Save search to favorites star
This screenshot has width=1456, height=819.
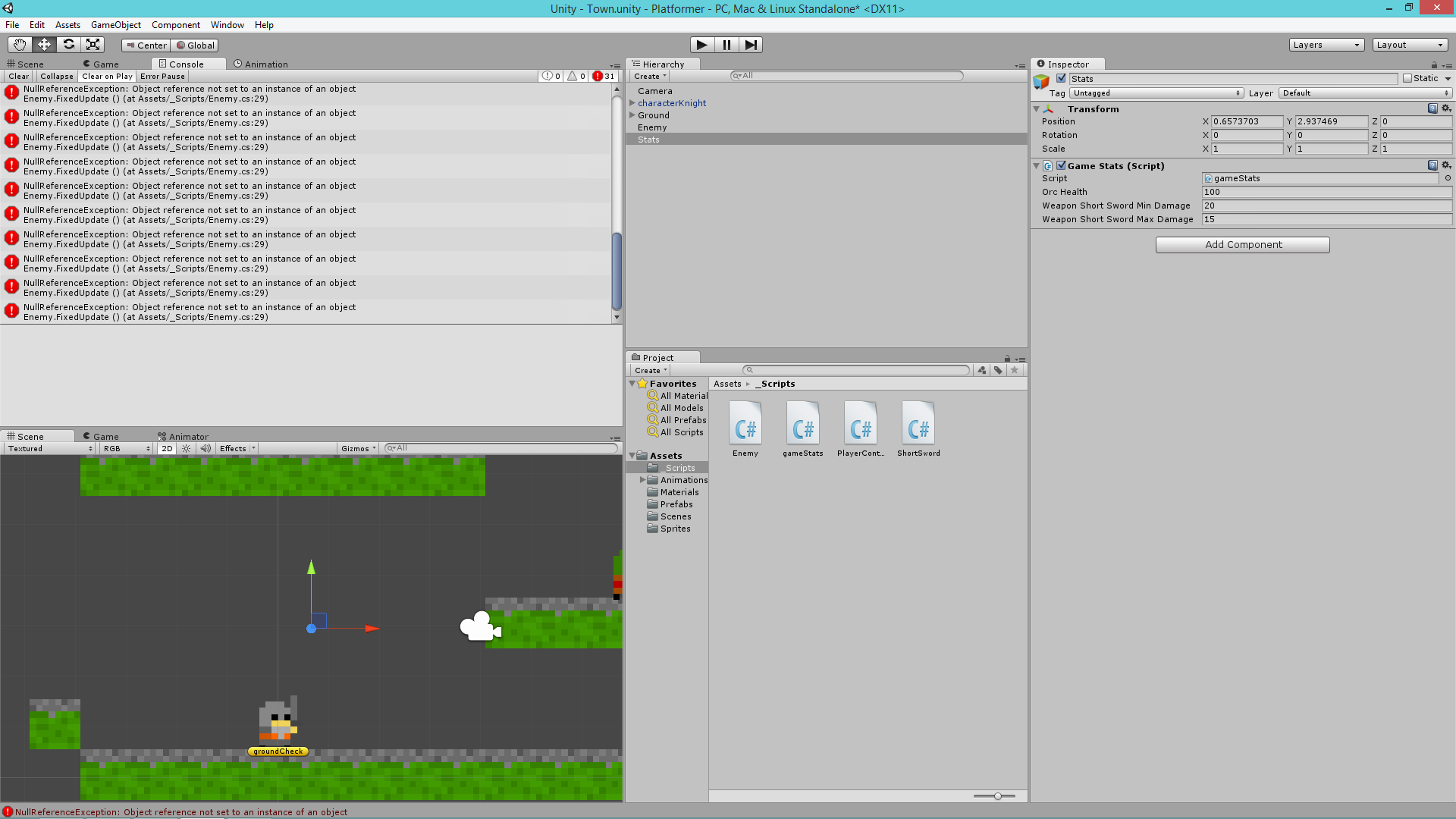tap(1015, 370)
